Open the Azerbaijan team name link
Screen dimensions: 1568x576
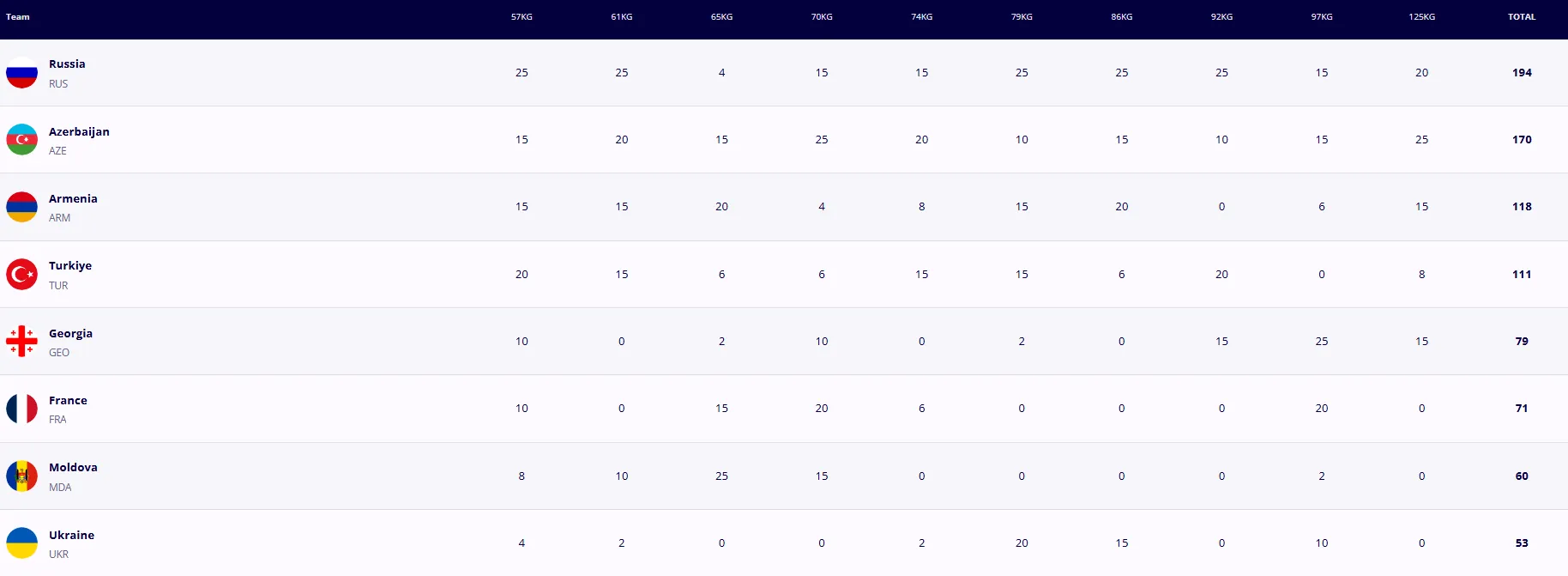pyautogui.click(x=79, y=132)
